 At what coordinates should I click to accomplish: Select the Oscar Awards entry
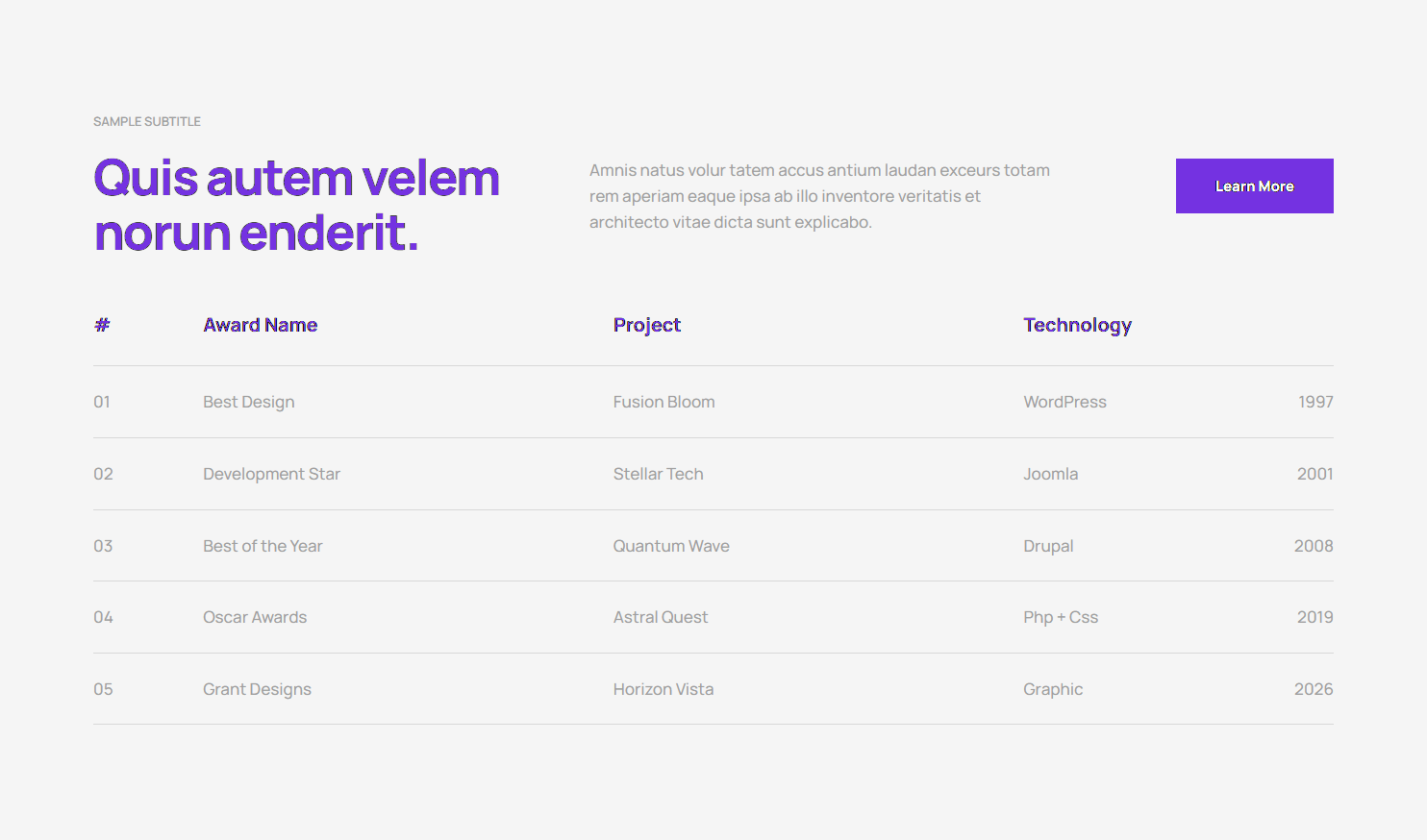(255, 617)
